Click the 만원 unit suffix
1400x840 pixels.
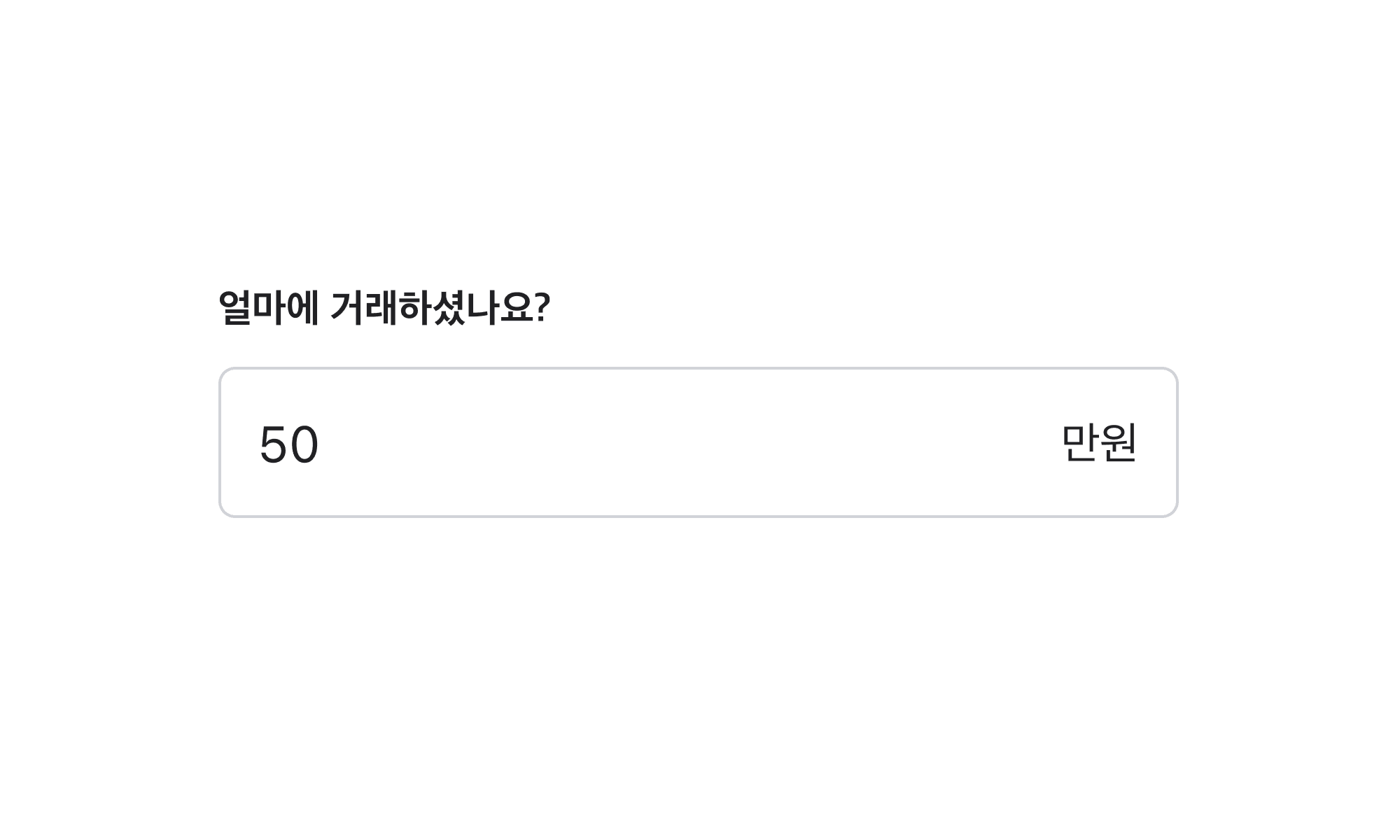1098,442
